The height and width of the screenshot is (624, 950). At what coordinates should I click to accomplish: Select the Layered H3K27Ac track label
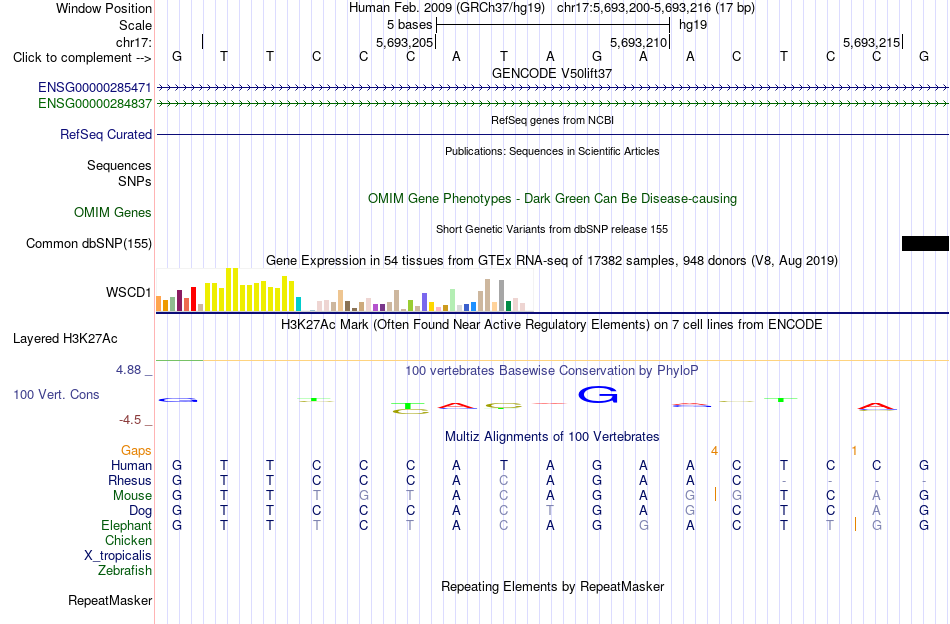click(x=65, y=339)
